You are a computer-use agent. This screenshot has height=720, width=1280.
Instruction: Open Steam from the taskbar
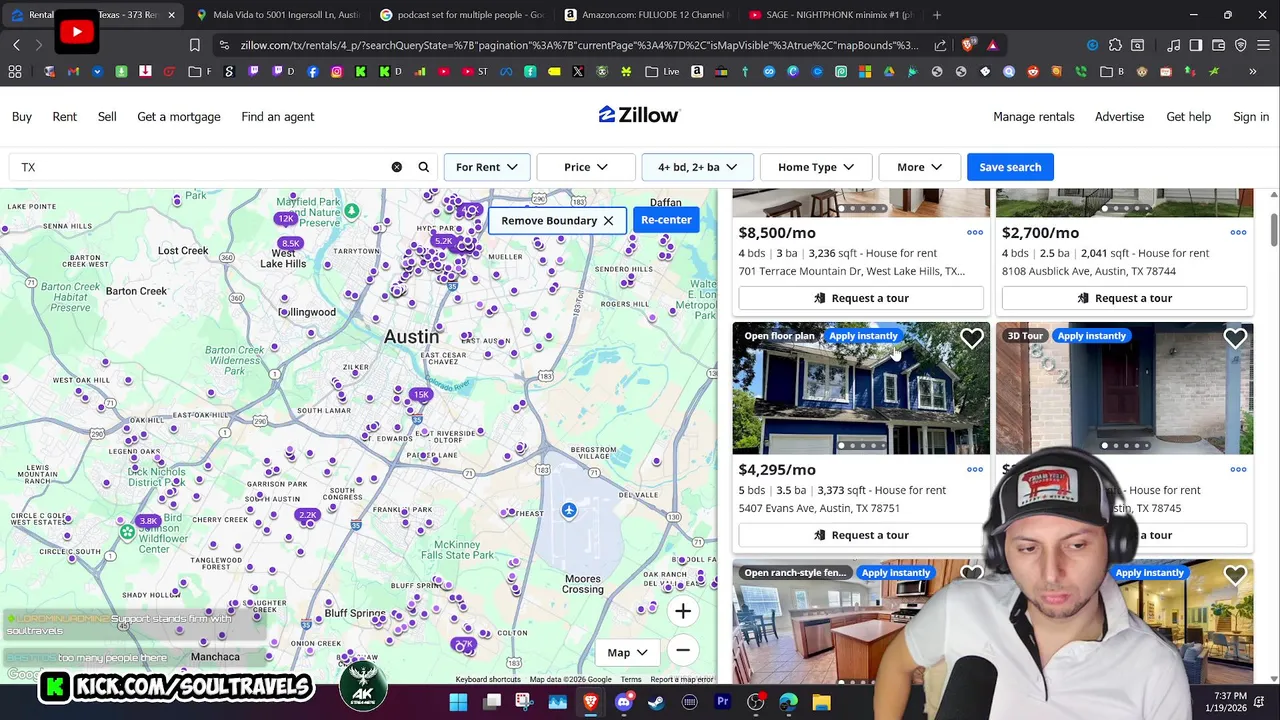coord(656,702)
